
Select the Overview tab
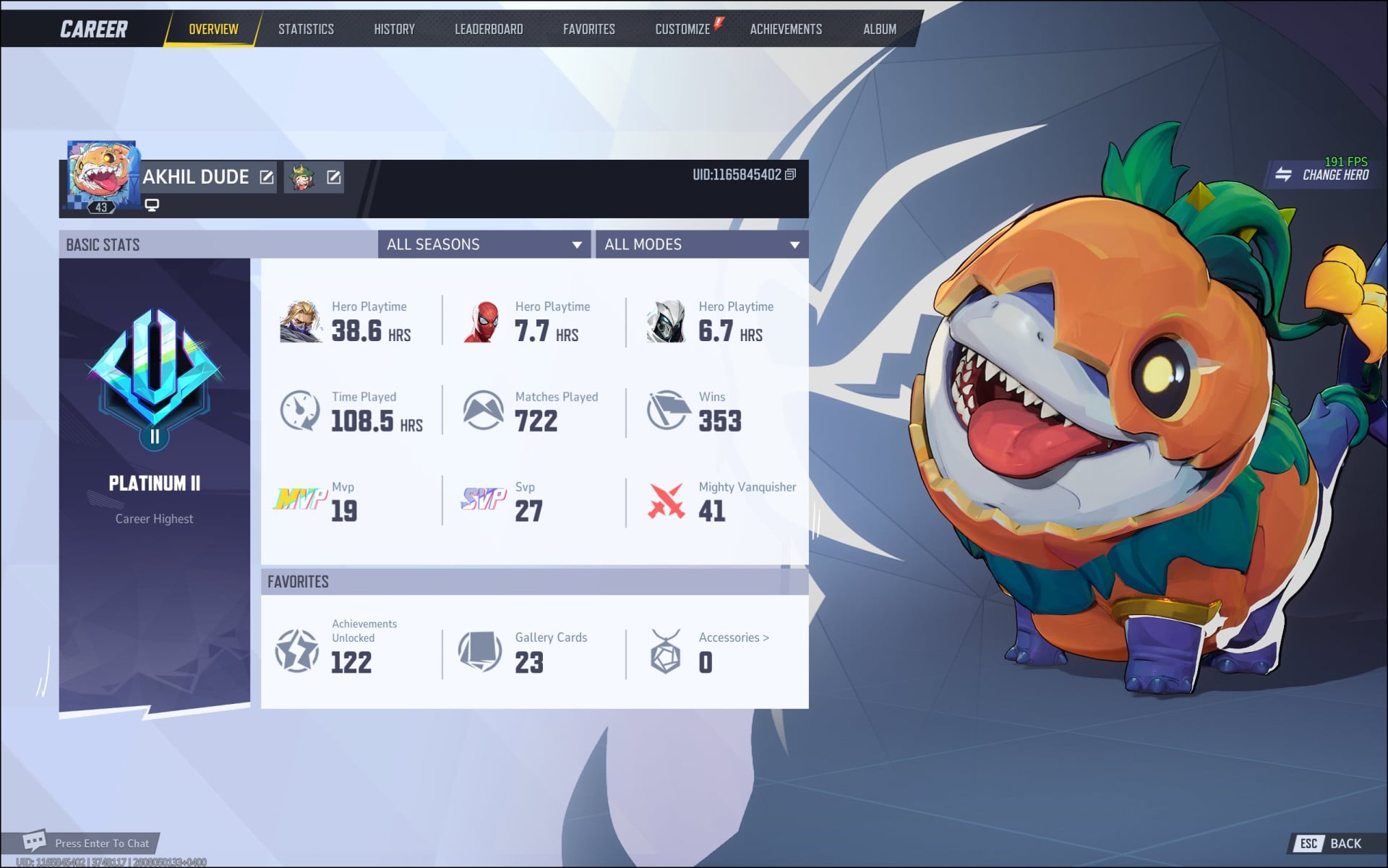coord(213,29)
